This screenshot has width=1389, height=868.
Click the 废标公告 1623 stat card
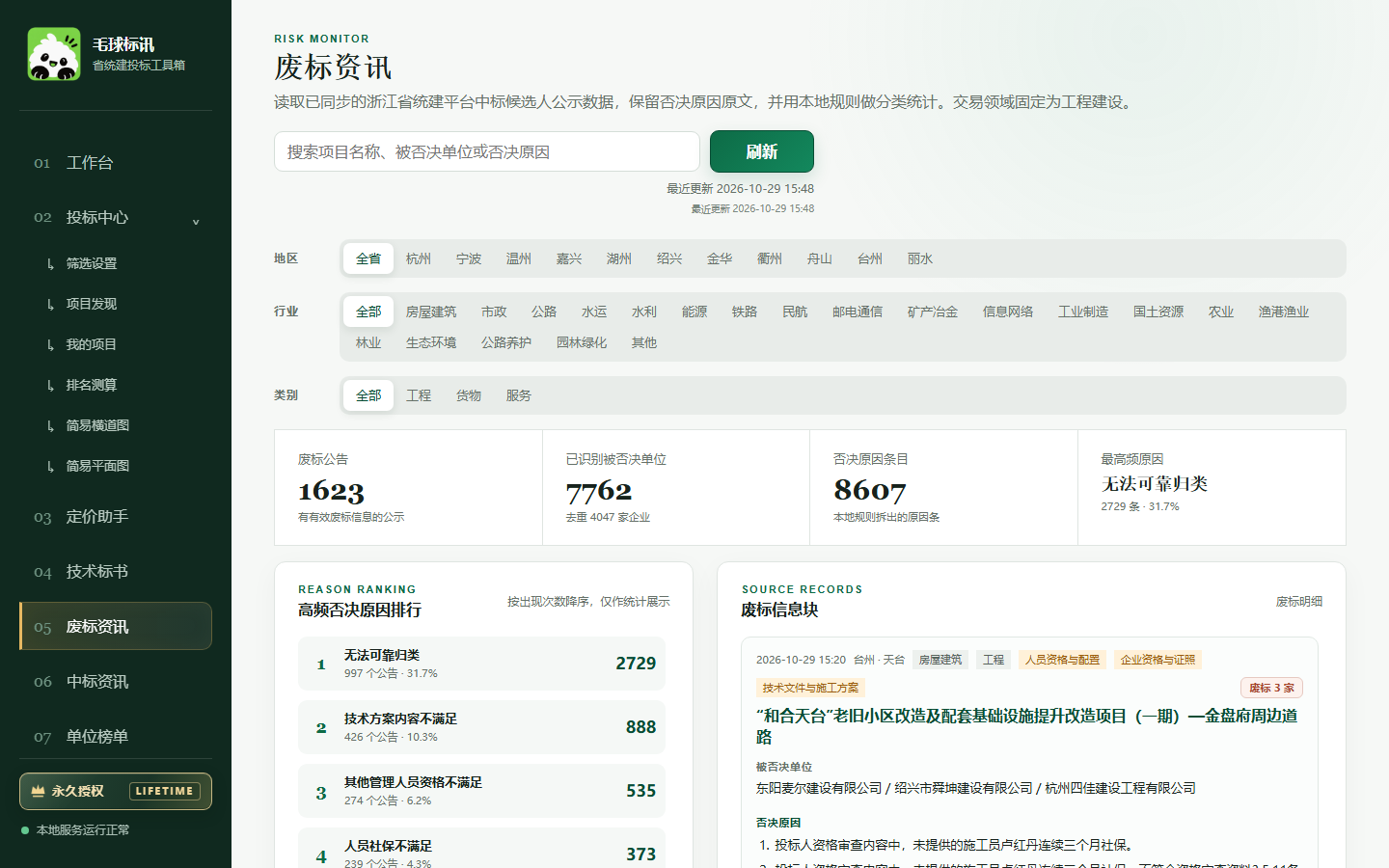click(x=409, y=488)
